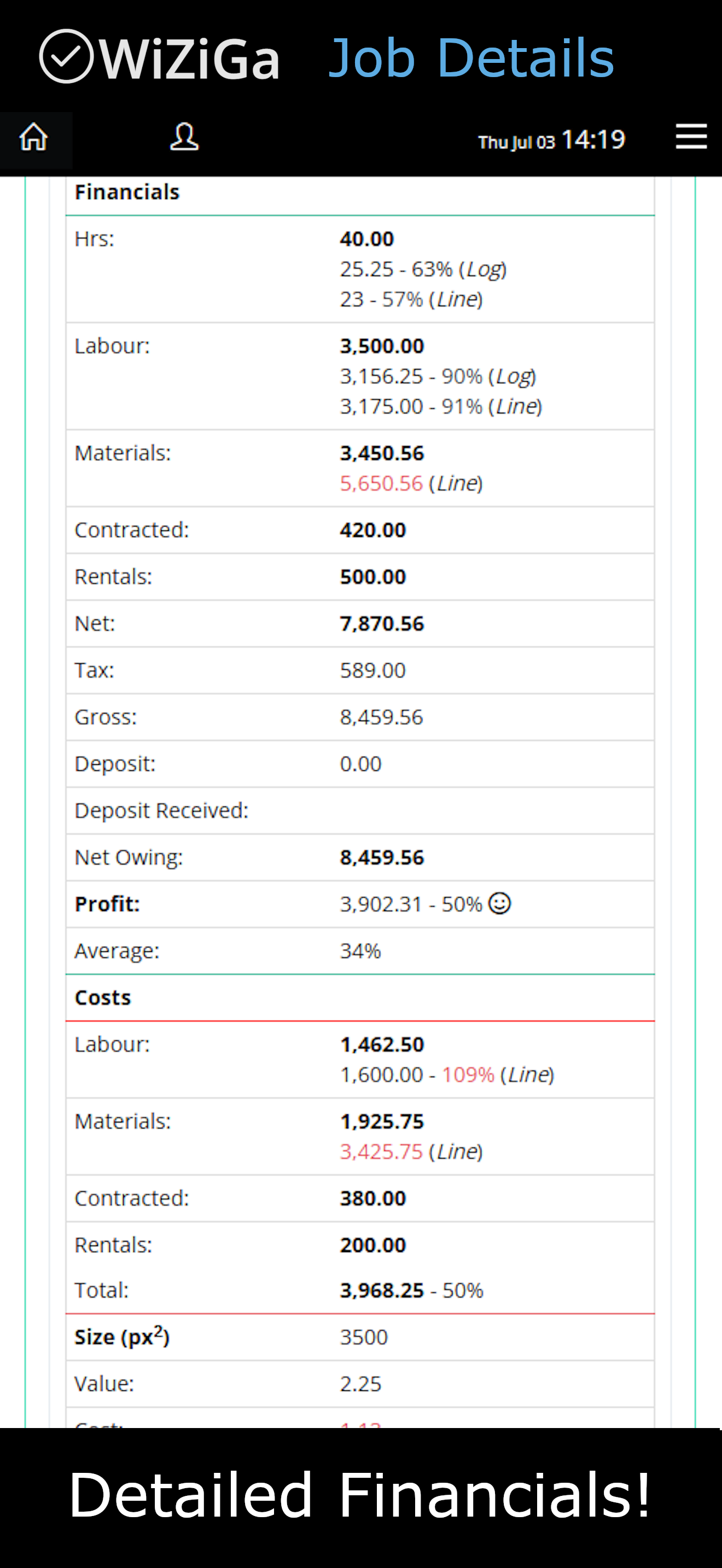722x1568 pixels.
Task: Click the profit smiley face icon
Action: coord(500,903)
